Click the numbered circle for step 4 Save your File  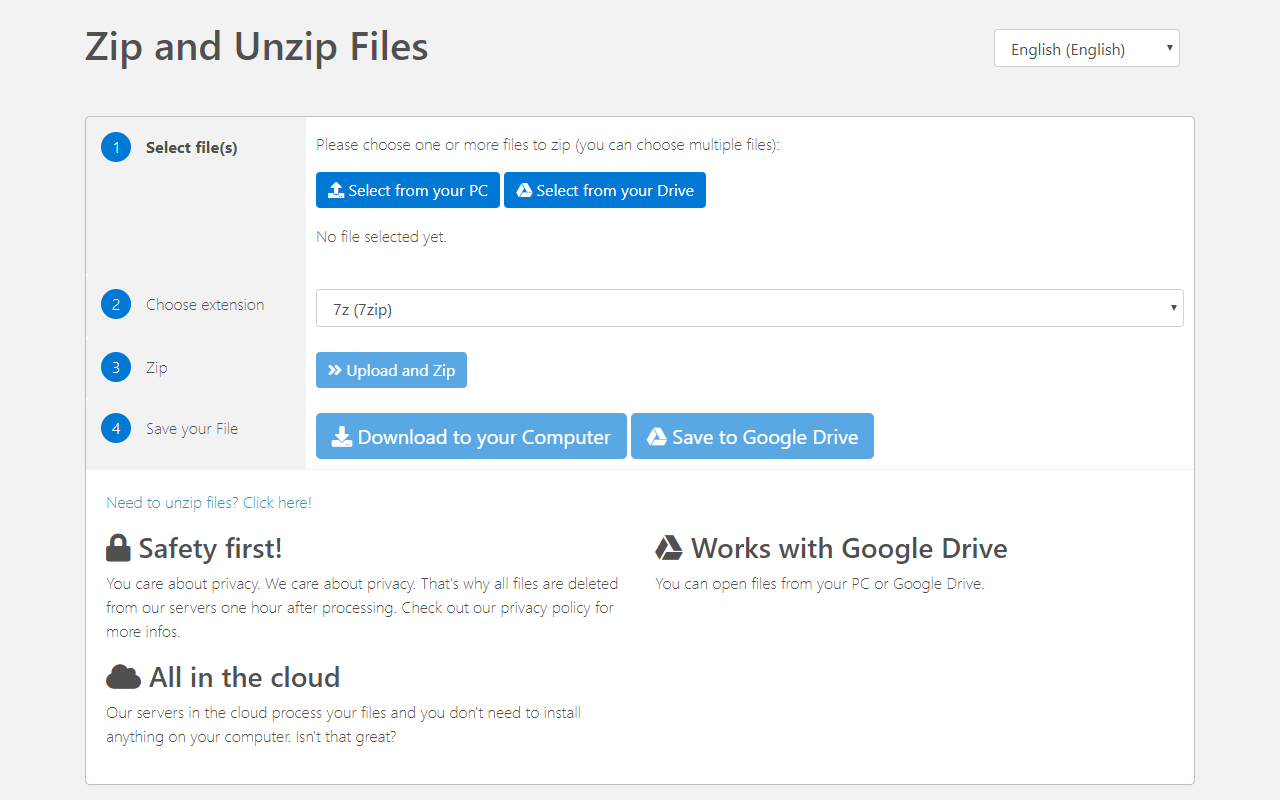(115, 428)
